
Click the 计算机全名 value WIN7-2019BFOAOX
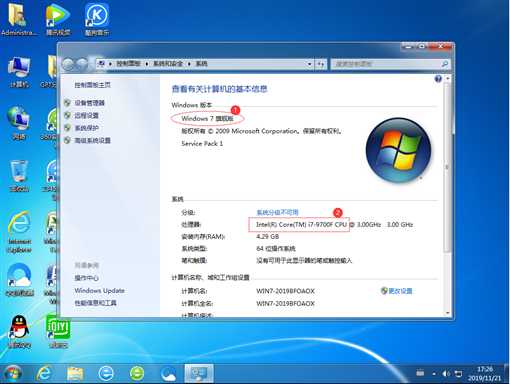coord(285,303)
